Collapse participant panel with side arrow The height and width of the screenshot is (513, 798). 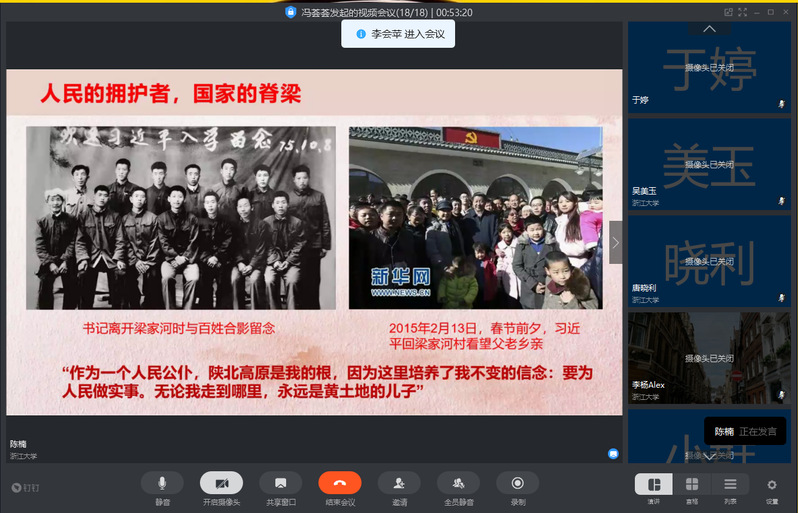tap(615, 242)
